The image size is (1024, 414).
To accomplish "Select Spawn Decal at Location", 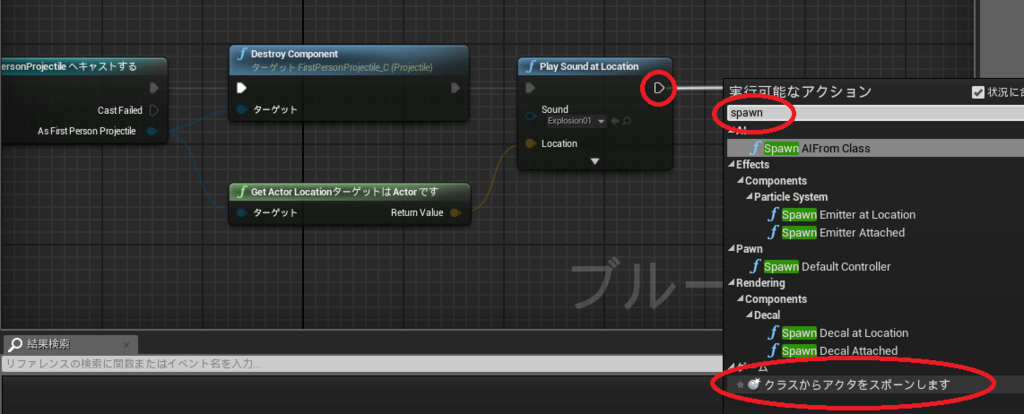I will (x=845, y=333).
